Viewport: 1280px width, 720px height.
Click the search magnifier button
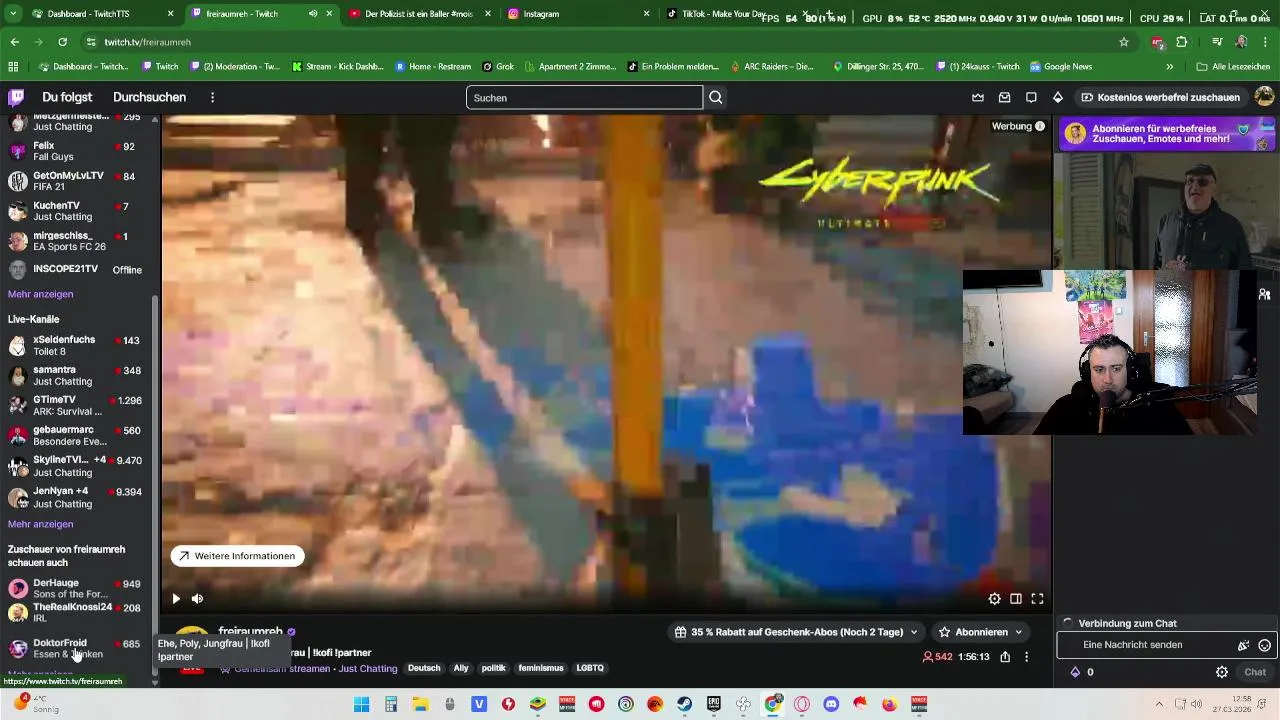pyautogui.click(x=716, y=97)
